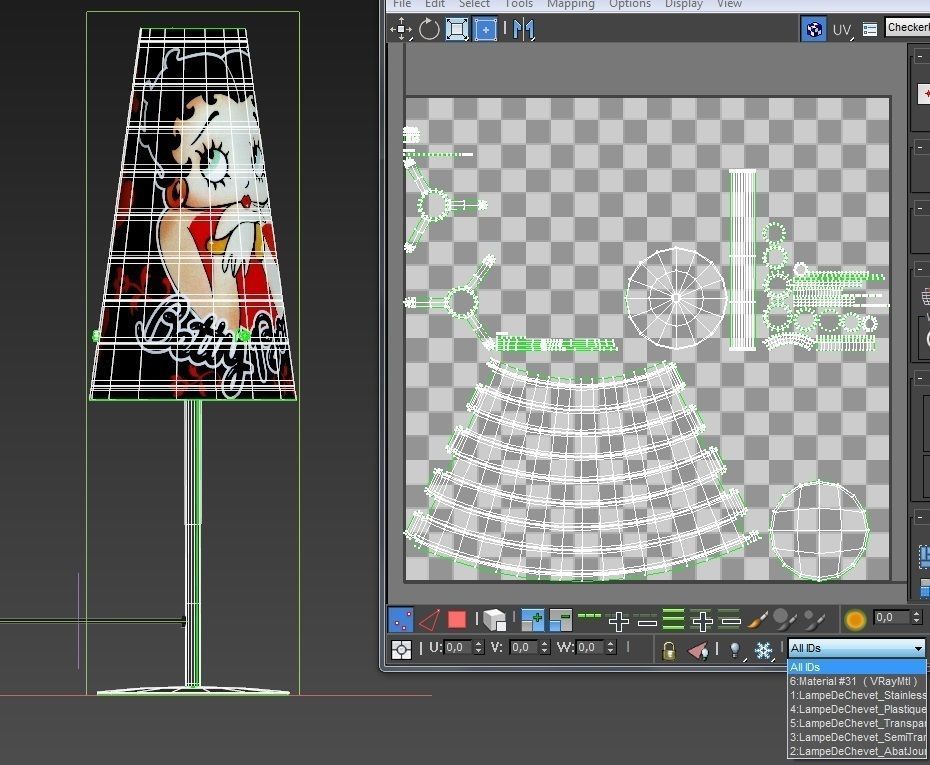Activate the Freeform mode tool
The image size is (930, 765).
[x=485, y=29]
